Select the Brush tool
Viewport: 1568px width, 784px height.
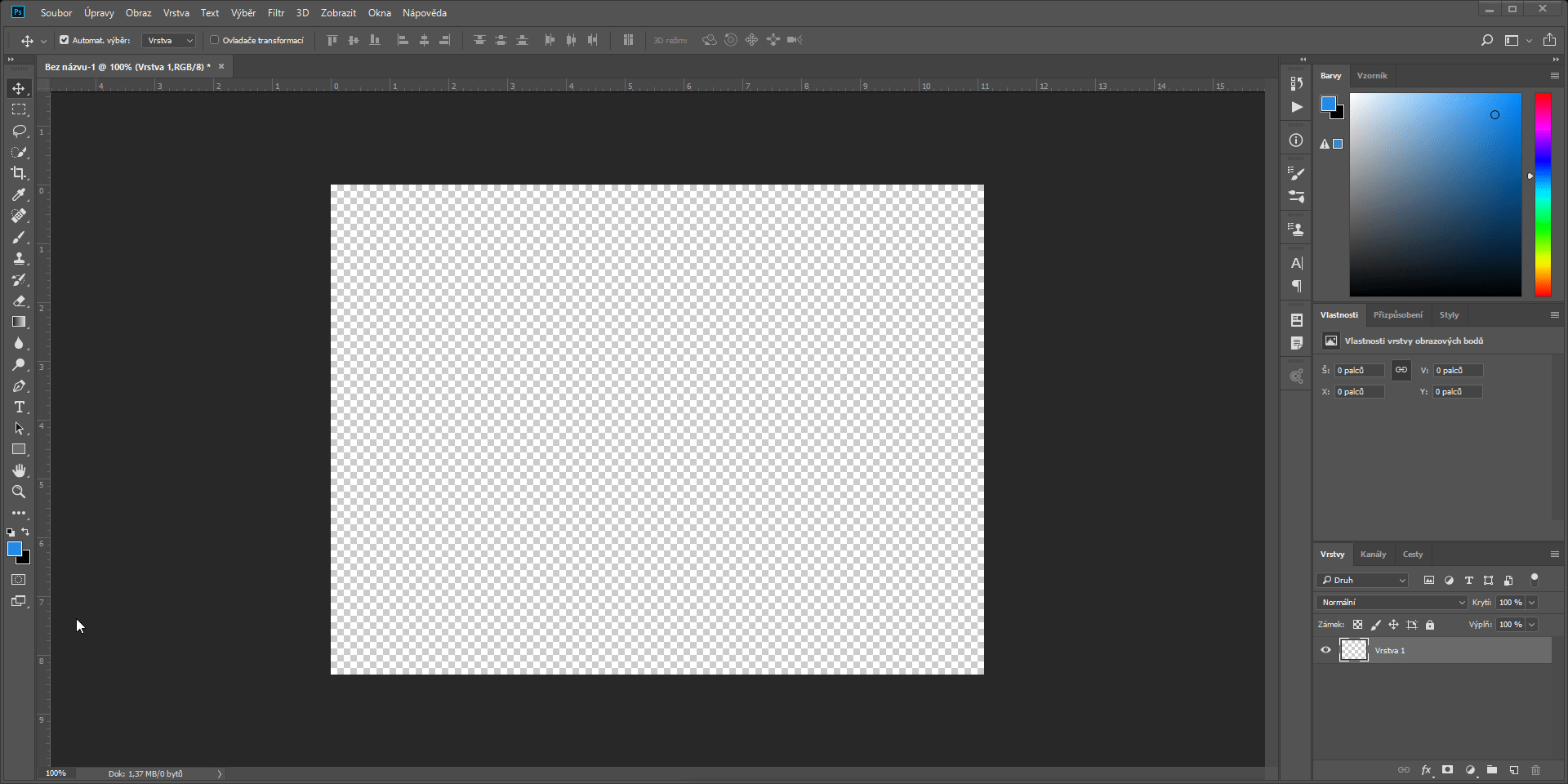[18, 238]
